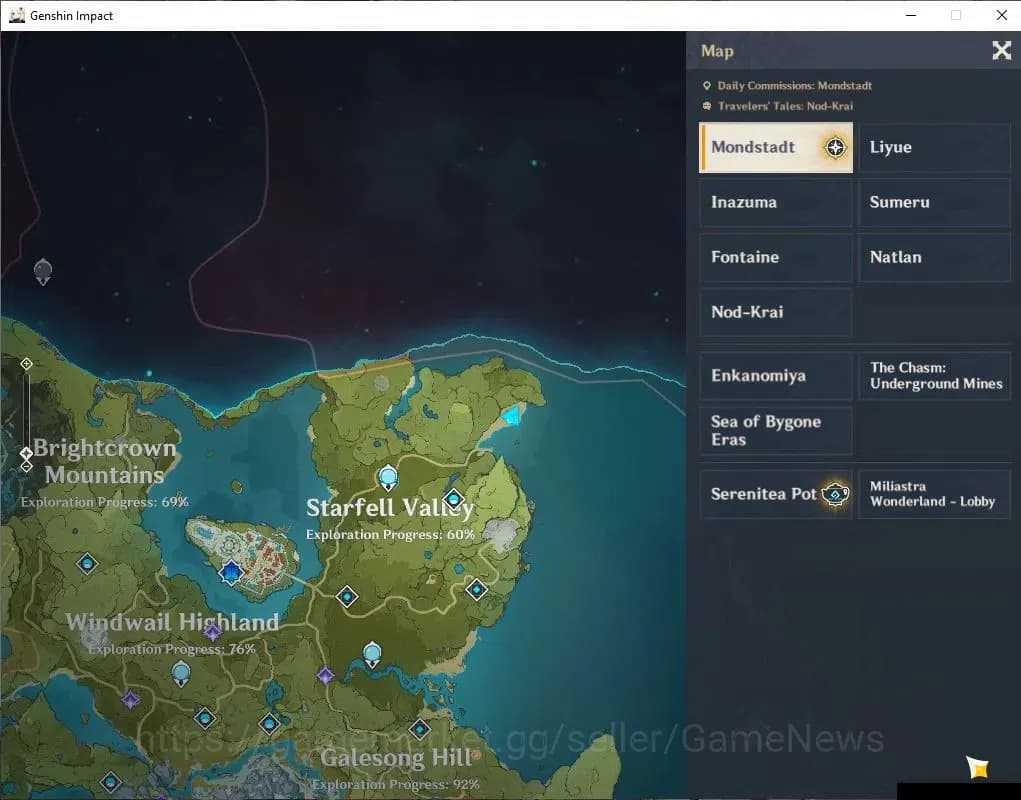Screen dimensions: 1021x800
Task: Click Exploration Progress: 60% text
Action: (390, 534)
